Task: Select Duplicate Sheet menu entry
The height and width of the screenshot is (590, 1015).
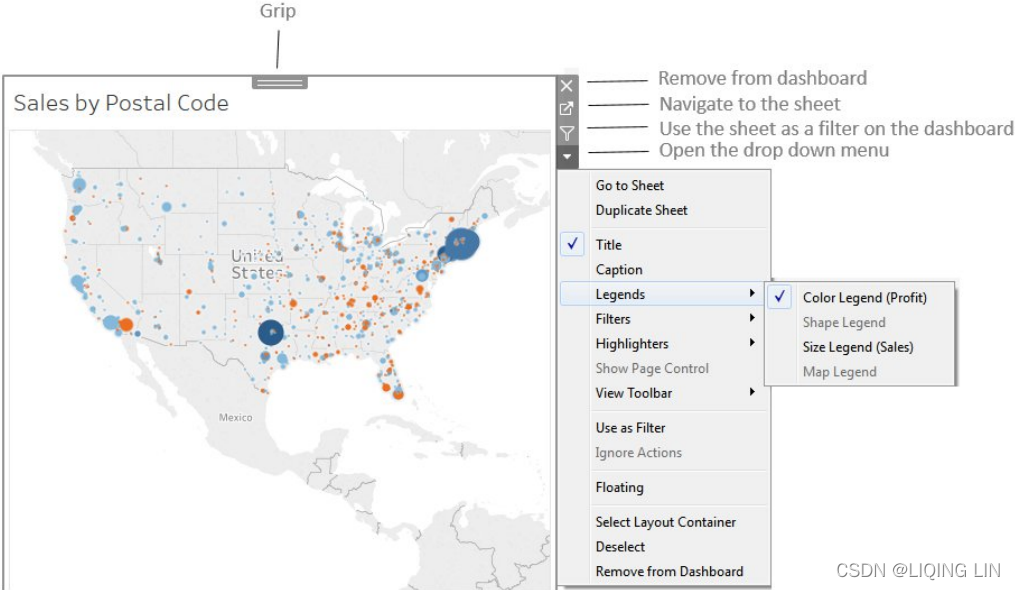Action: click(x=665, y=210)
